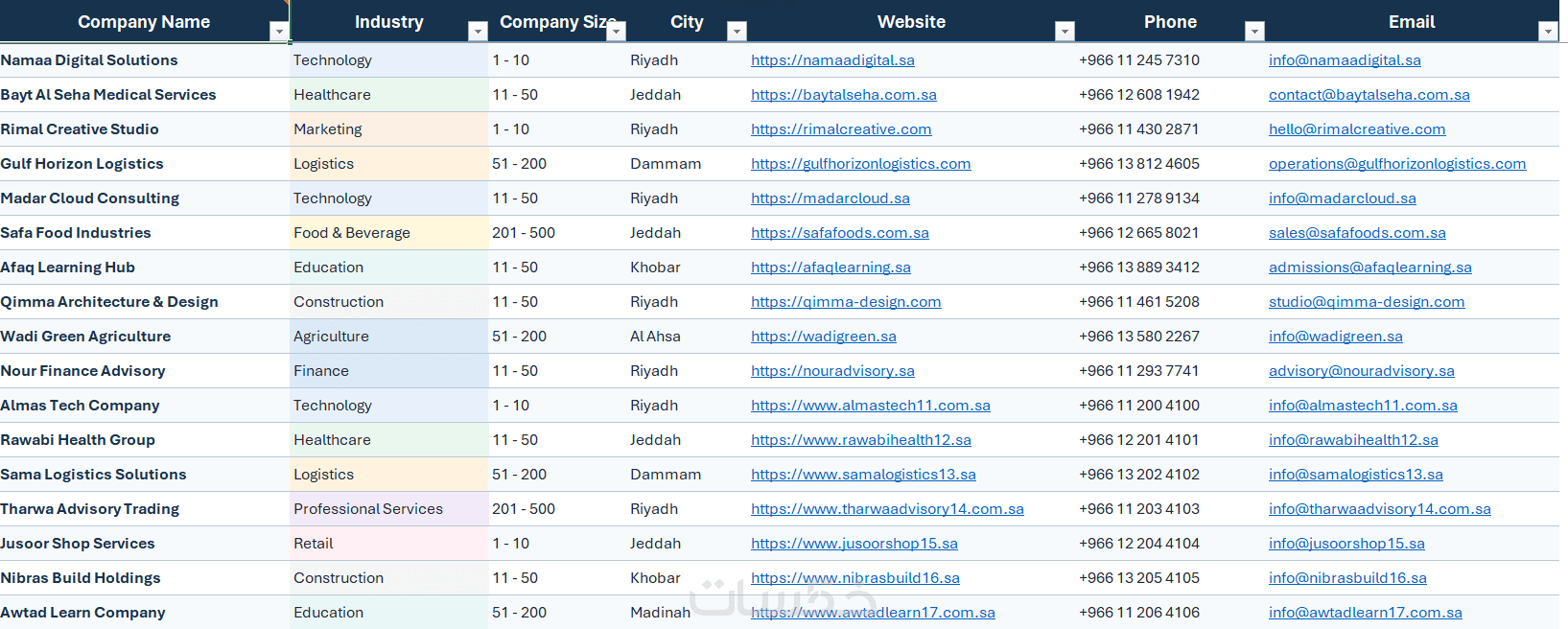This screenshot has height=629, width=1568.
Task: Click the hello@rimalcreative.com email link
Action: (1357, 129)
